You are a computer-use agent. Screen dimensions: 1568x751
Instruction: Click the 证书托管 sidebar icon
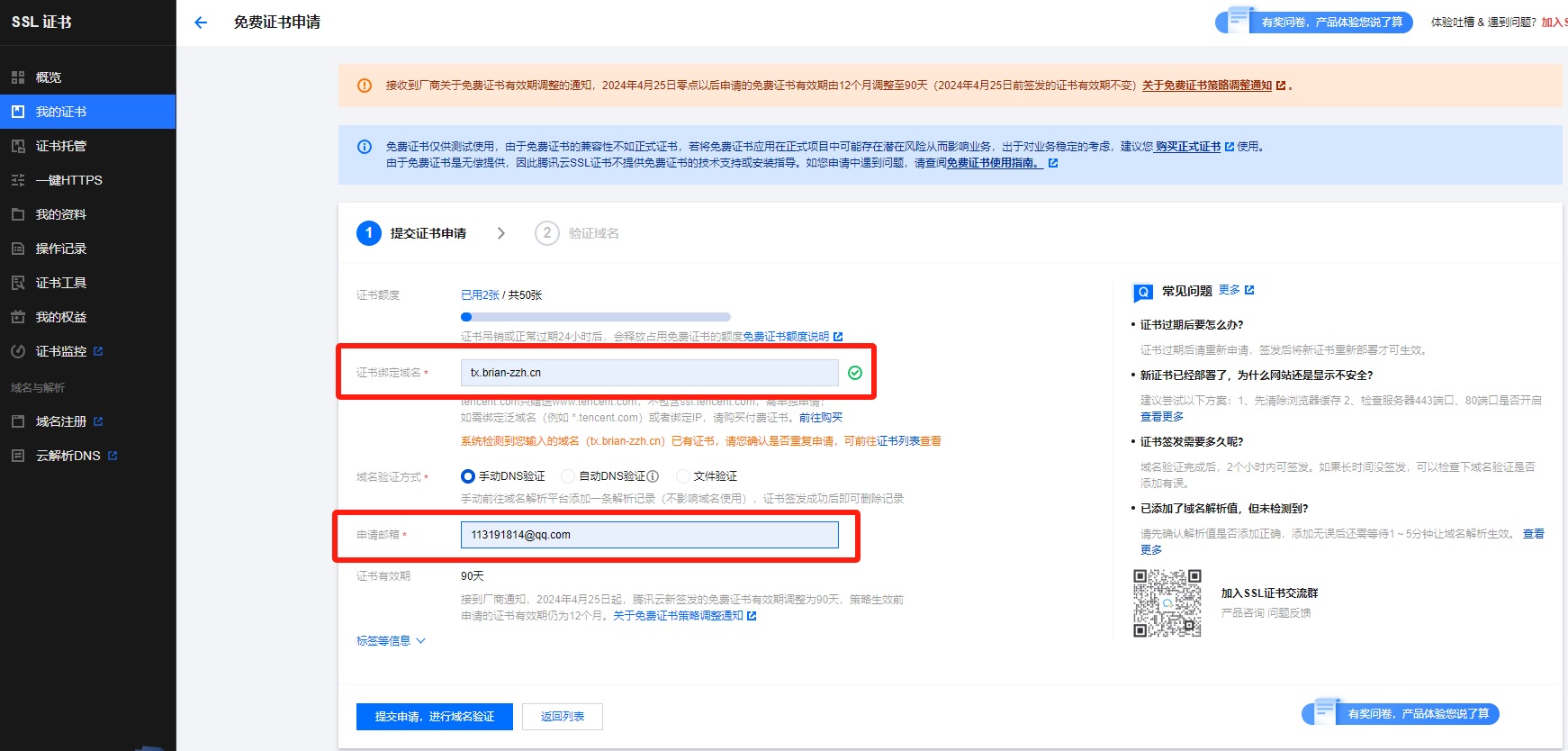[18, 146]
